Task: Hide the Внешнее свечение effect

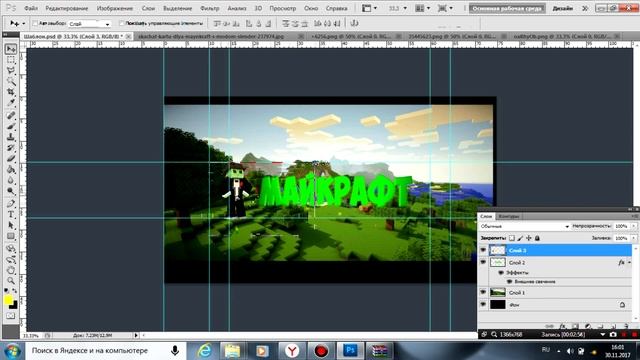Action: coord(509,282)
